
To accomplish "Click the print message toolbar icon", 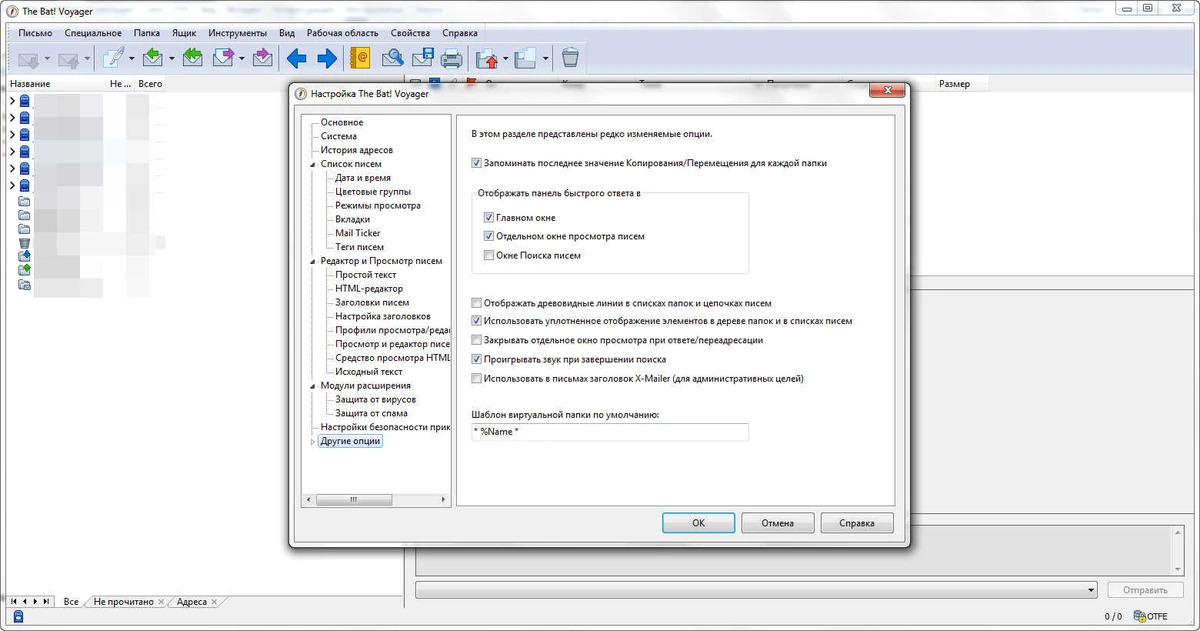I will [452, 58].
